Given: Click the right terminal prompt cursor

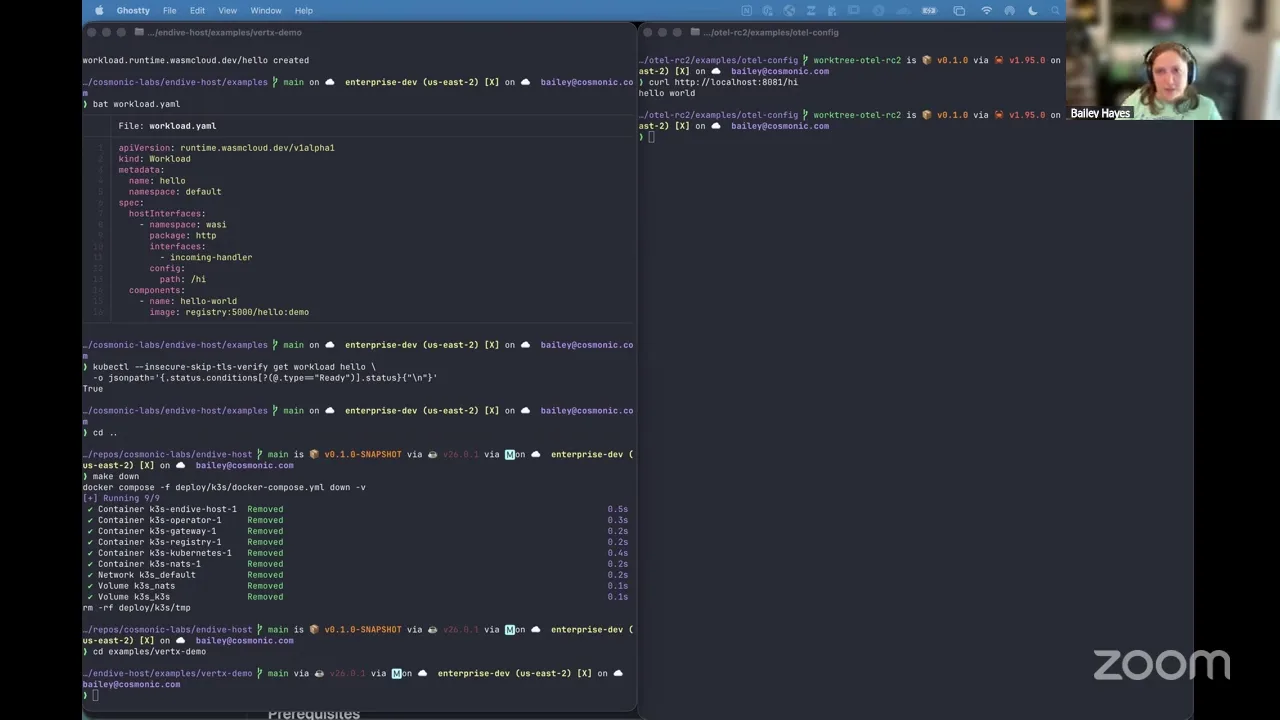Looking at the screenshot, I should click(x=651, y=137).
